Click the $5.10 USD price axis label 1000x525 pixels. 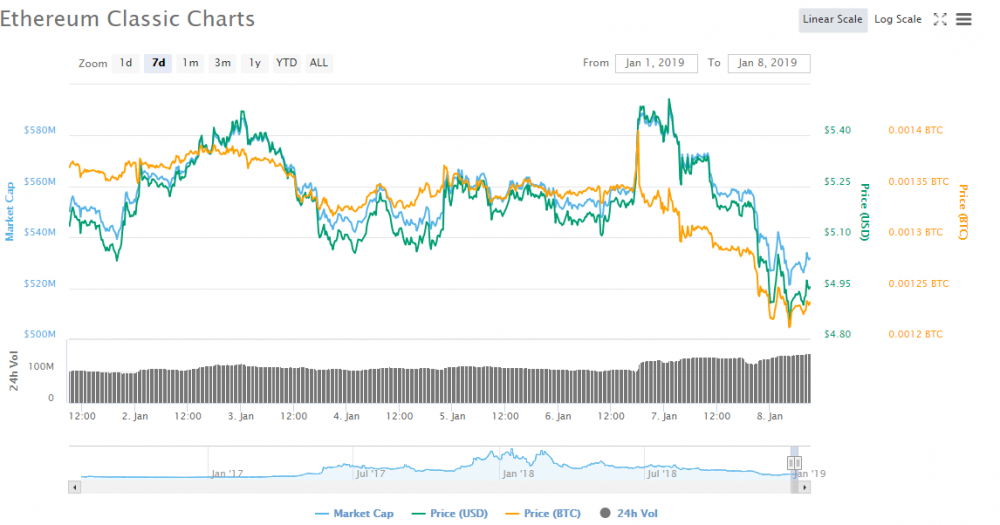837,232
